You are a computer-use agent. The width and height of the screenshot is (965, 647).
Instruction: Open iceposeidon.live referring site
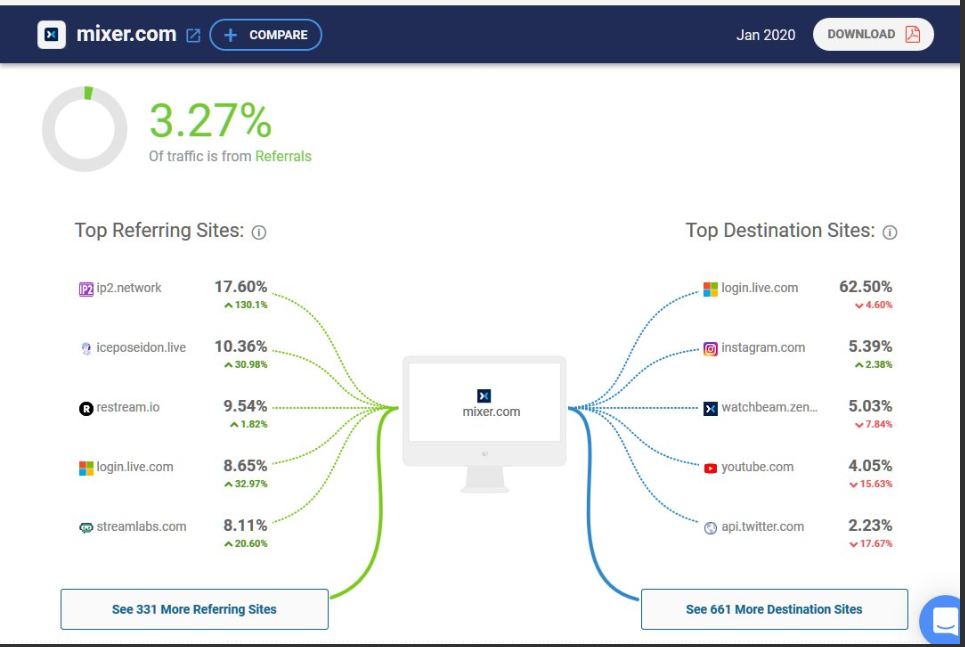tap(141, 348)
